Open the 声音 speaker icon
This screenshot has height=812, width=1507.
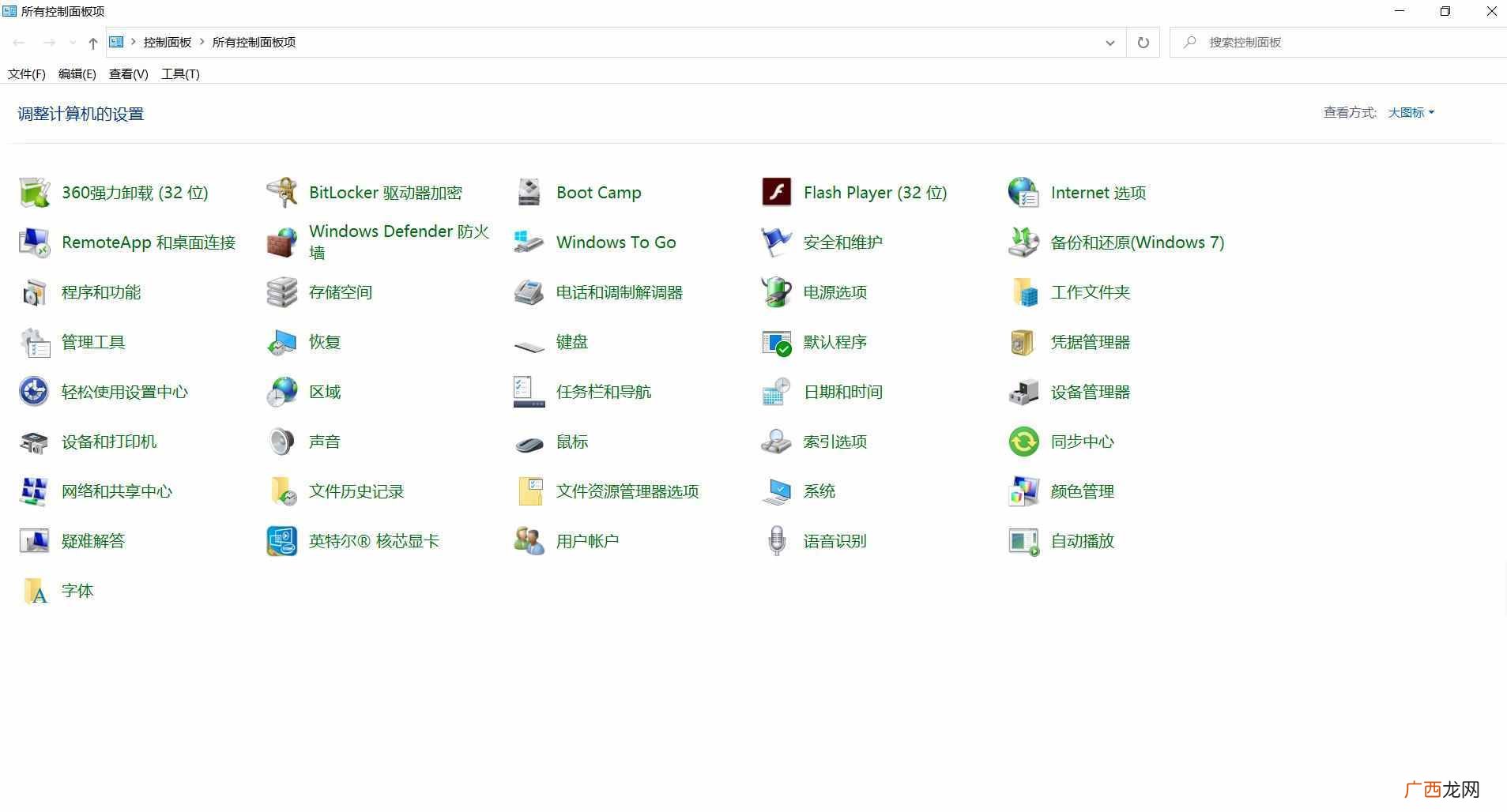pos(281,442)
